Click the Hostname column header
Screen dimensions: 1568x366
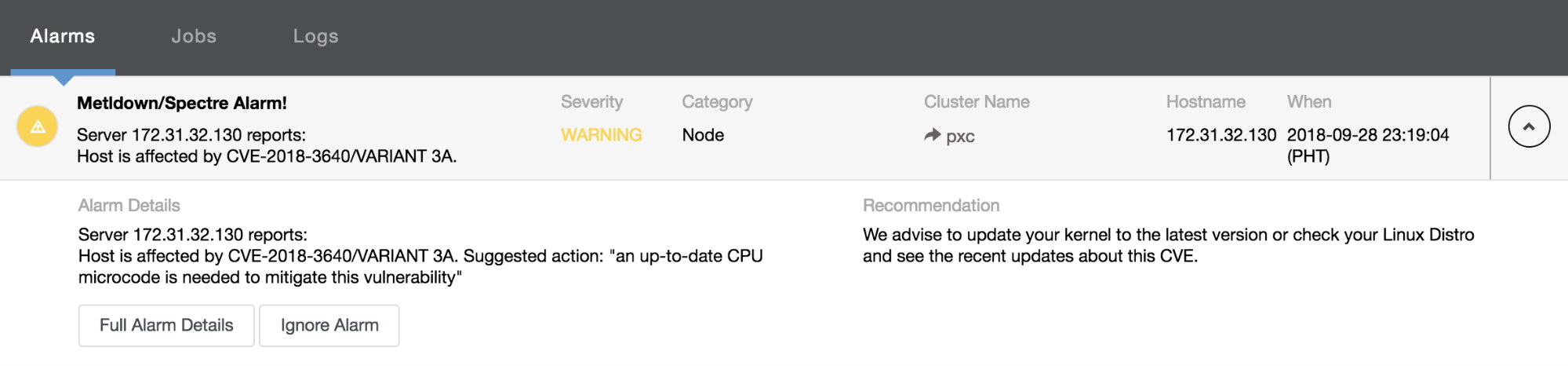1206,102
